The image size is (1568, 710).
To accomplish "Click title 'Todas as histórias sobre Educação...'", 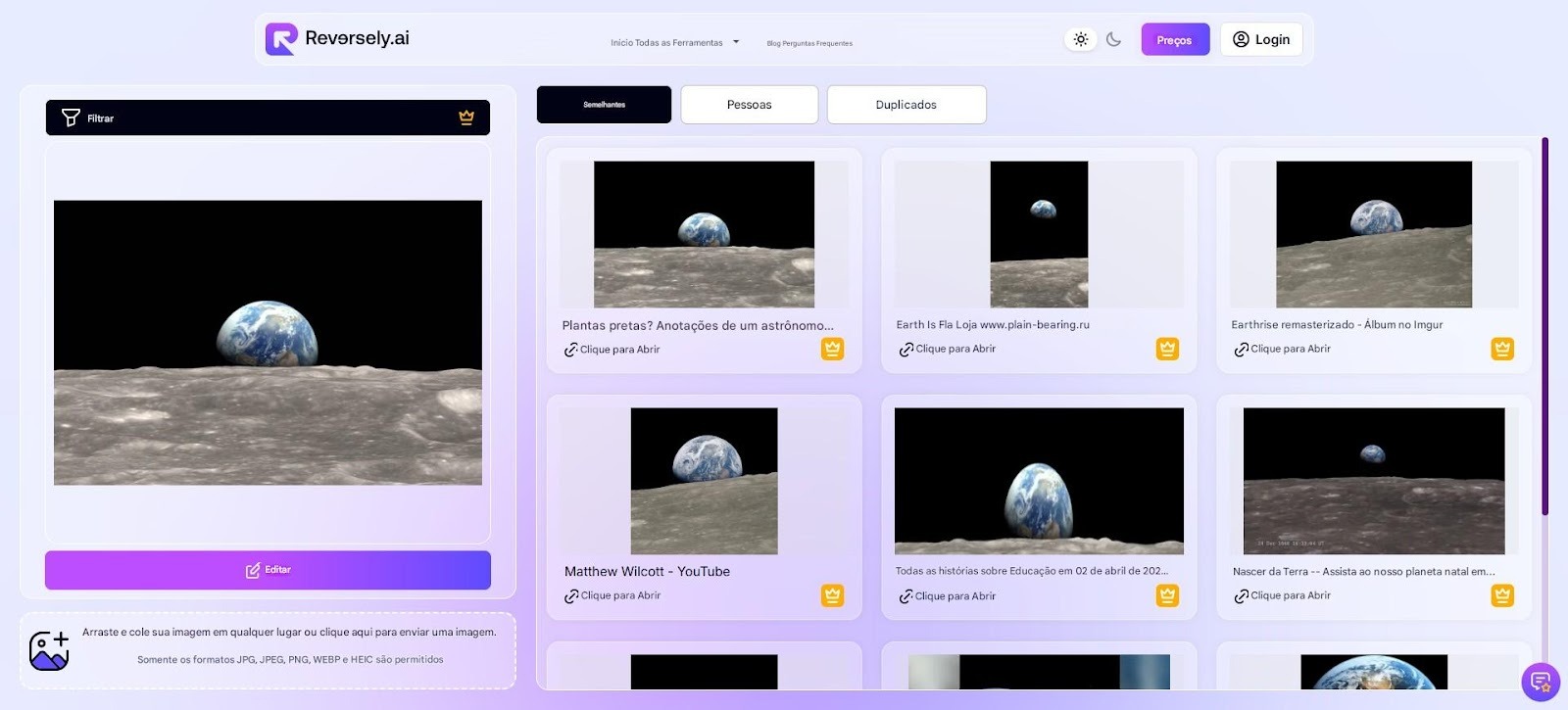I will click(1032, 571).
